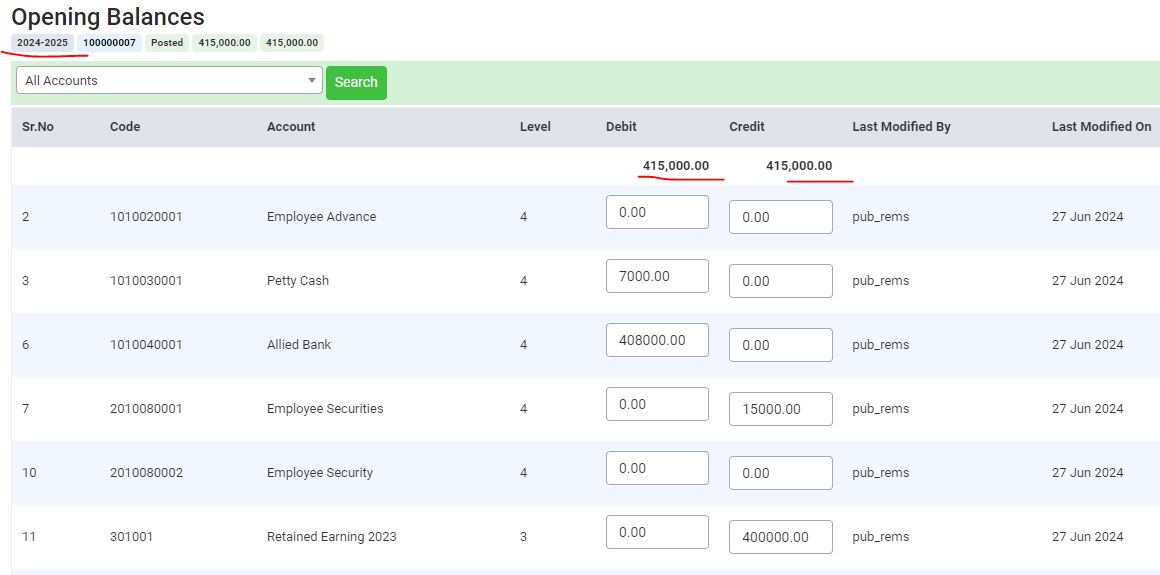Click Employee Advance credit input
The width and height of the screenshot is (1160, 575).
780,217
